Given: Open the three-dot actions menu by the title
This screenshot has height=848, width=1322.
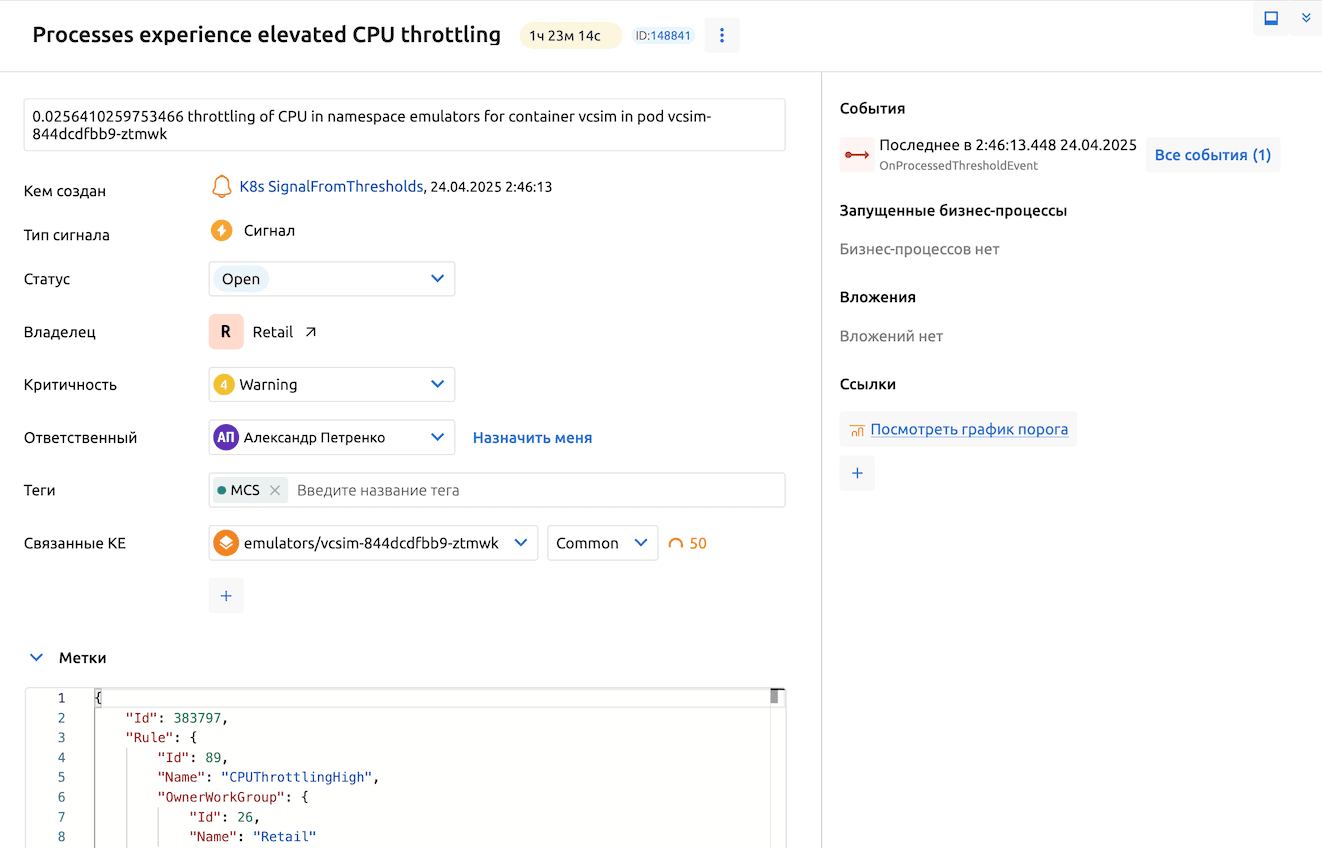Looking at the screenshot, I should click(x=722, y=36).
